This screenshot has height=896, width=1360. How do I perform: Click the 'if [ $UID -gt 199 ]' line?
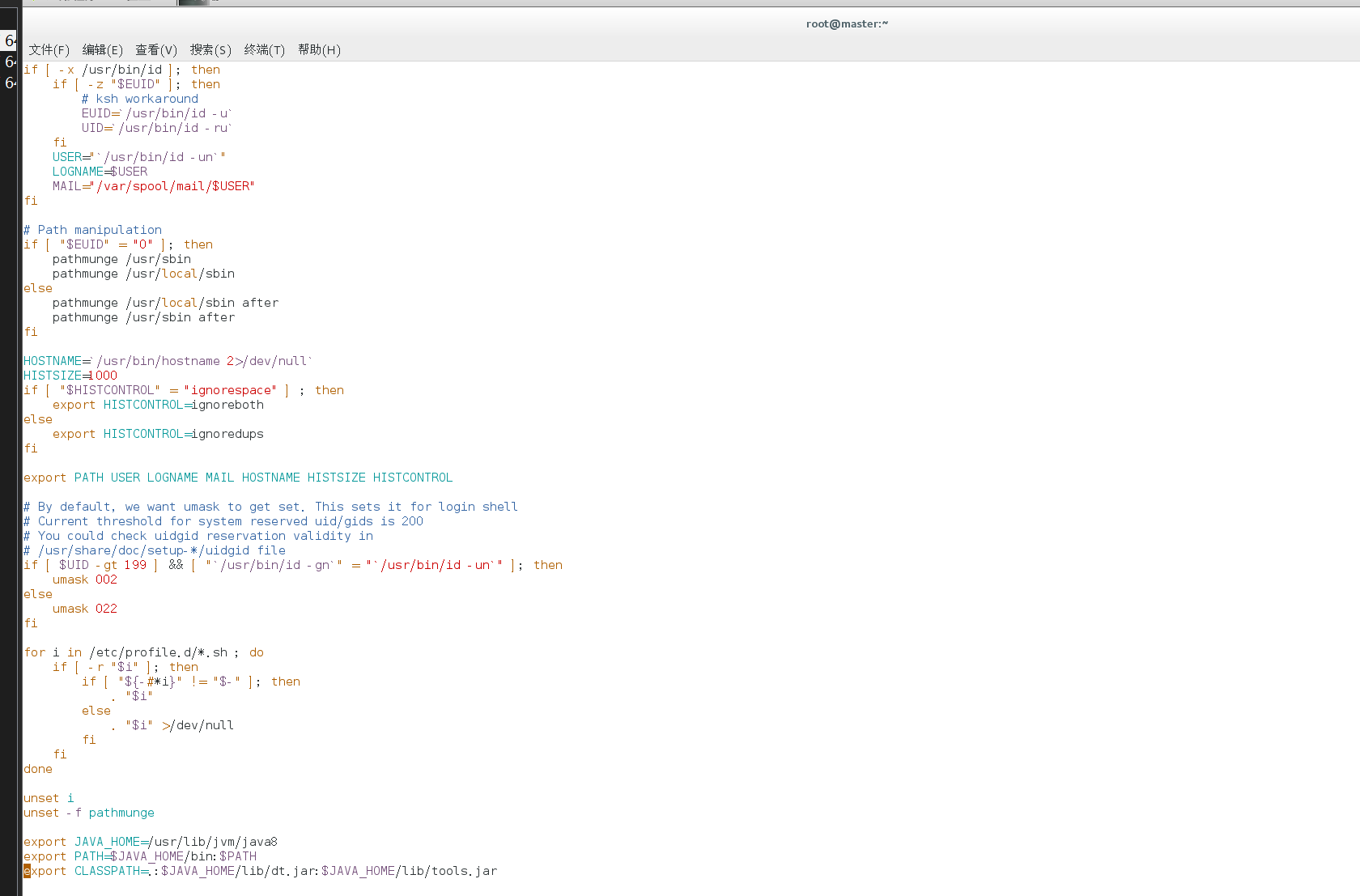[x=293, y=565]
